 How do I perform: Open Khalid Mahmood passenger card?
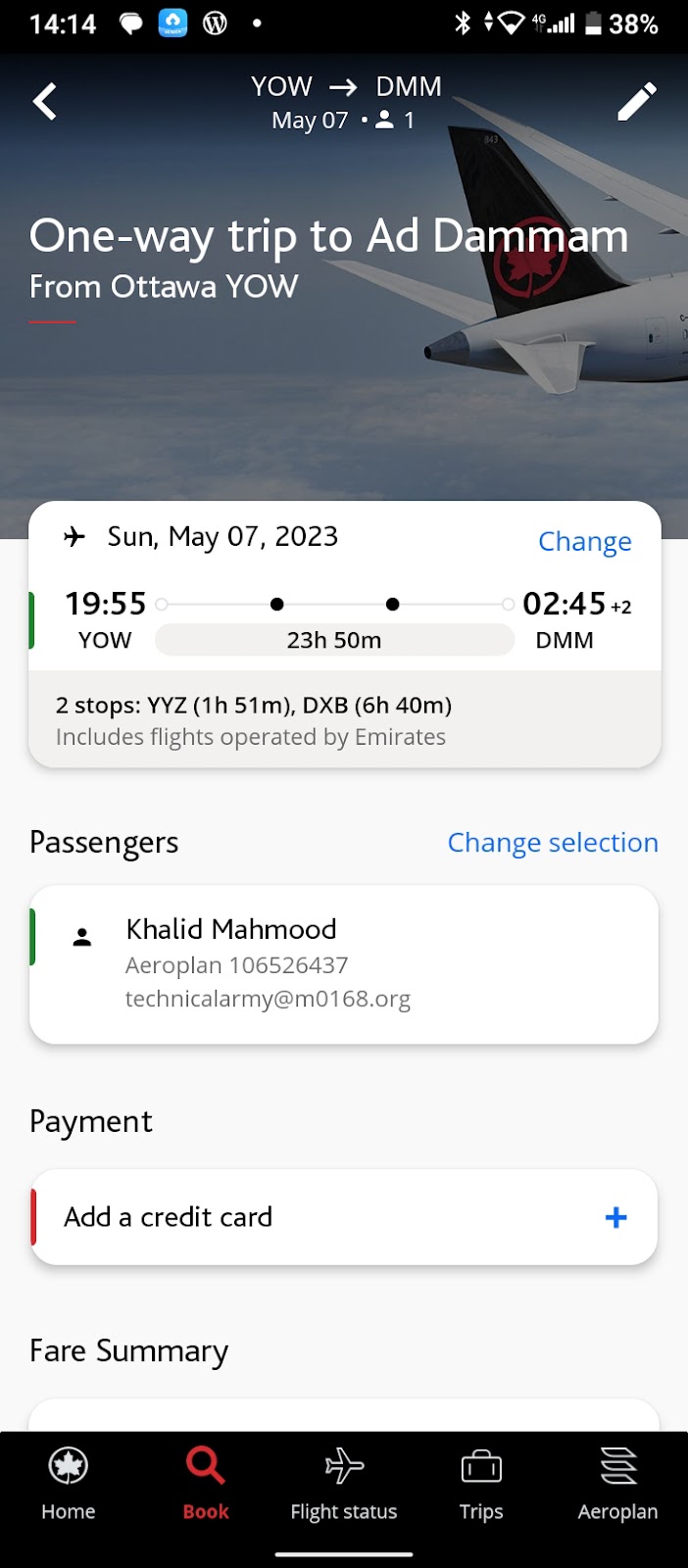[x=343, y=963]
